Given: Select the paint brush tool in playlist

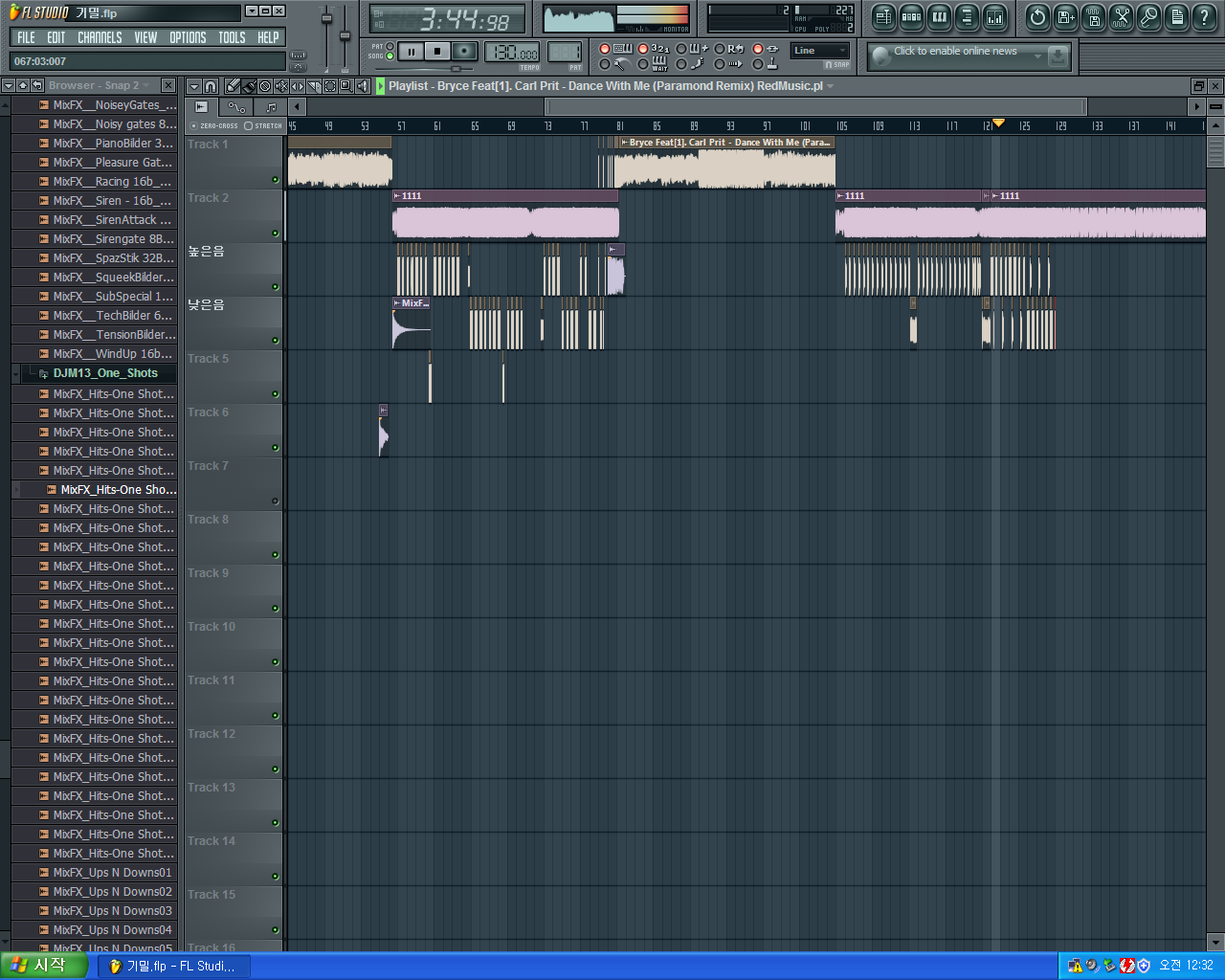Looking at the screenshot, I should (249, 86).
